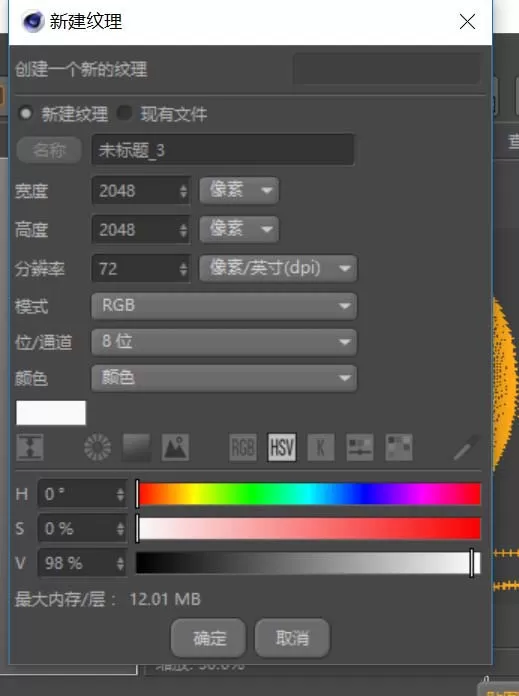Image resolution: width=519 pixels, height=696 pixels.
Task: Click the value brightness slider bar
Action: 309,563
